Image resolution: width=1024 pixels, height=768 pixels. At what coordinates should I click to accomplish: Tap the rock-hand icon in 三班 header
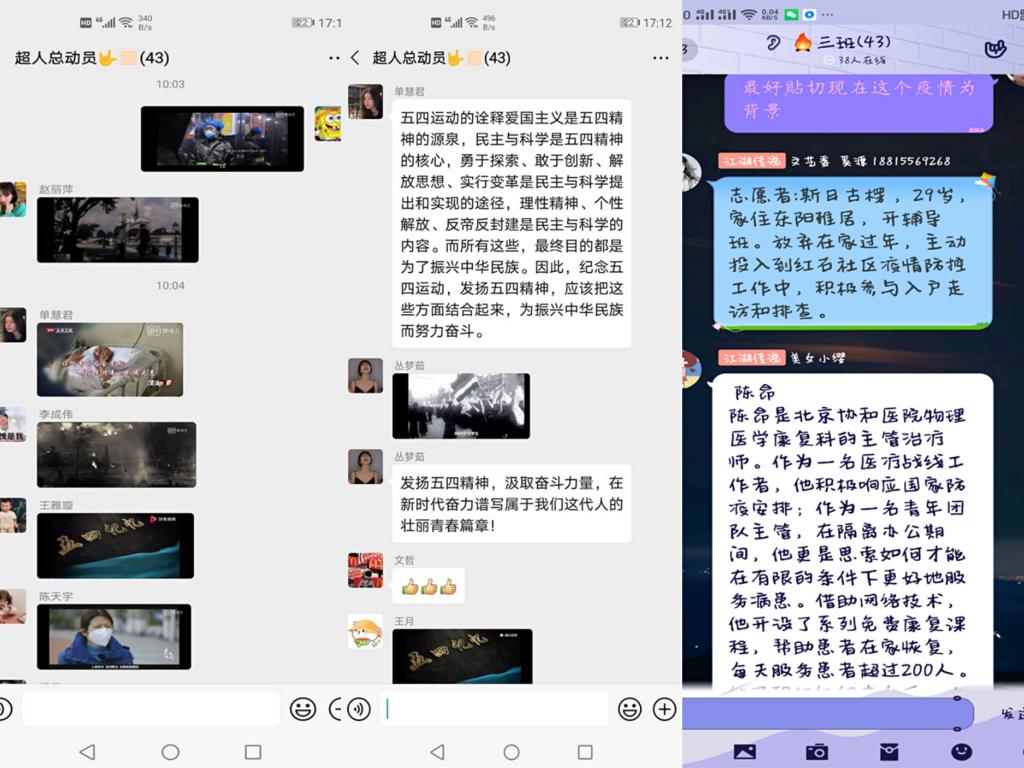(994, 47)
